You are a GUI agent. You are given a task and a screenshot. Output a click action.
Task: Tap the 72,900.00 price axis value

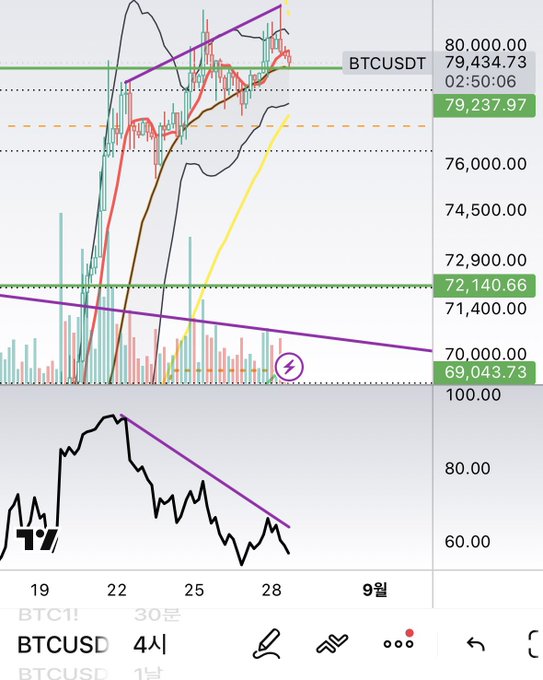pos(486,260)
